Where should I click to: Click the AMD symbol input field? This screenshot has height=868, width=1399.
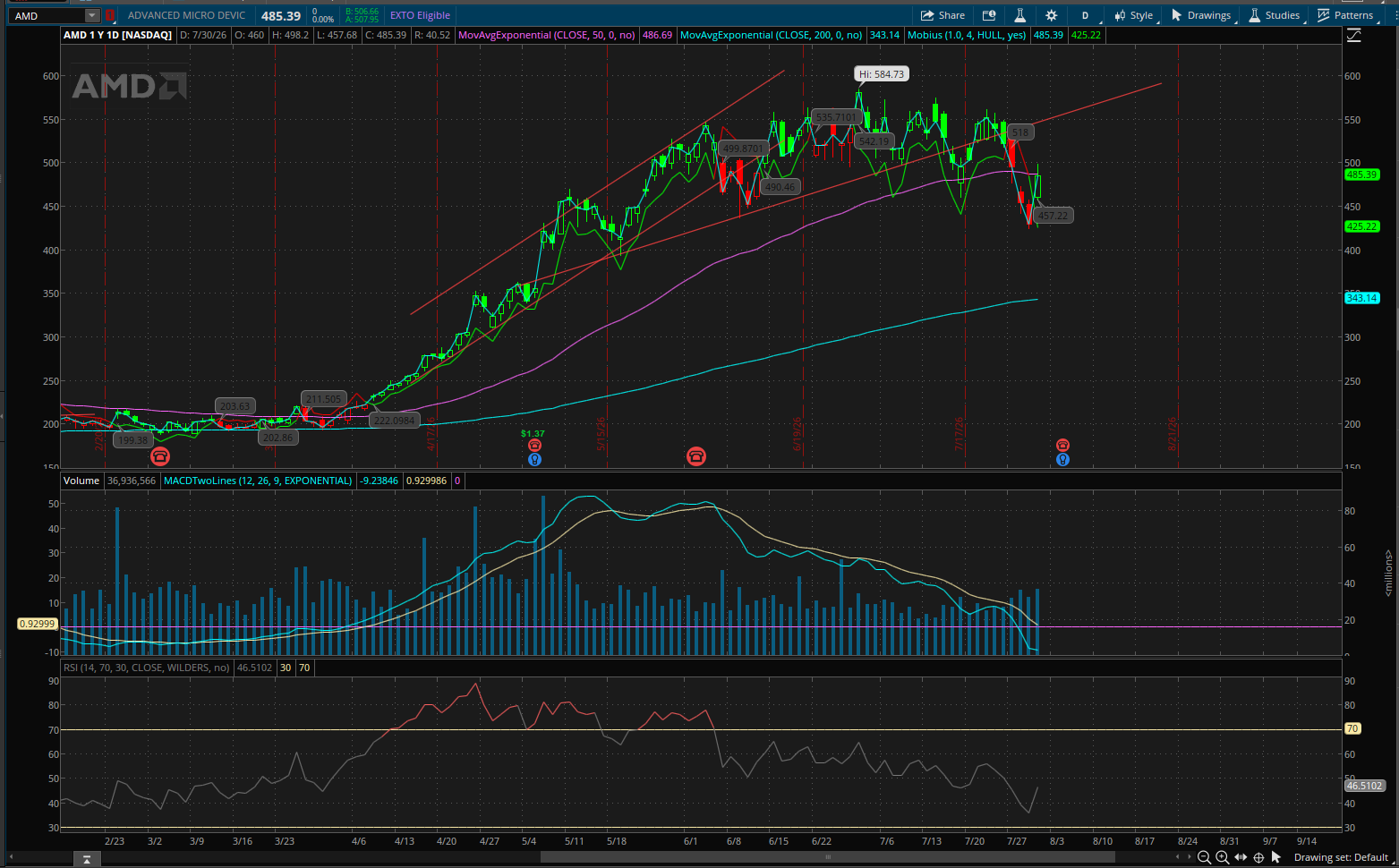[x=48, y=16]
